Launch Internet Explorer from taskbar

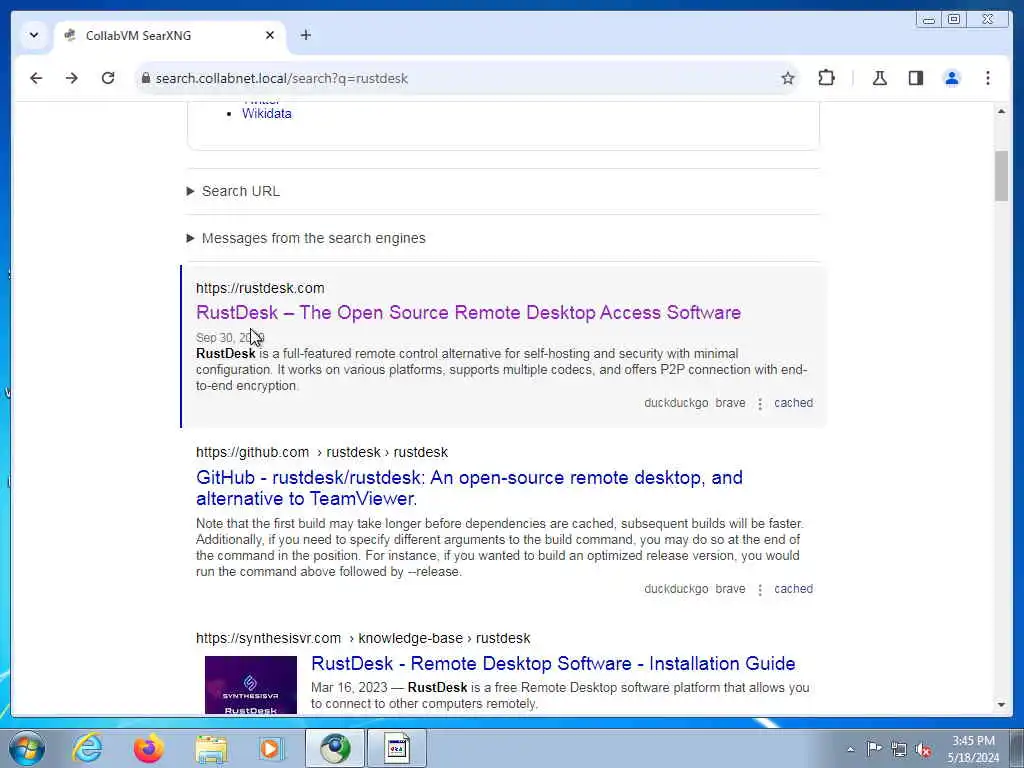point(88,748)
